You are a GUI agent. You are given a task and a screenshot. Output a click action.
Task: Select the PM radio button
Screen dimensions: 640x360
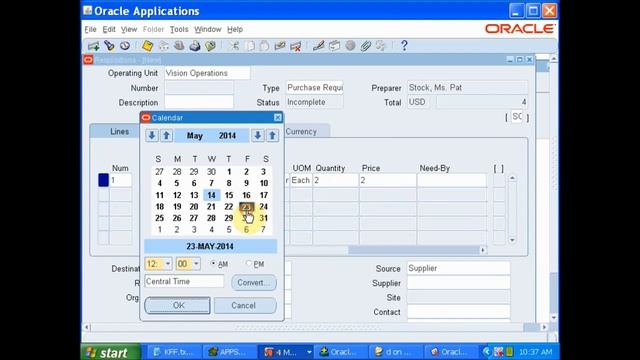(249, 264)
